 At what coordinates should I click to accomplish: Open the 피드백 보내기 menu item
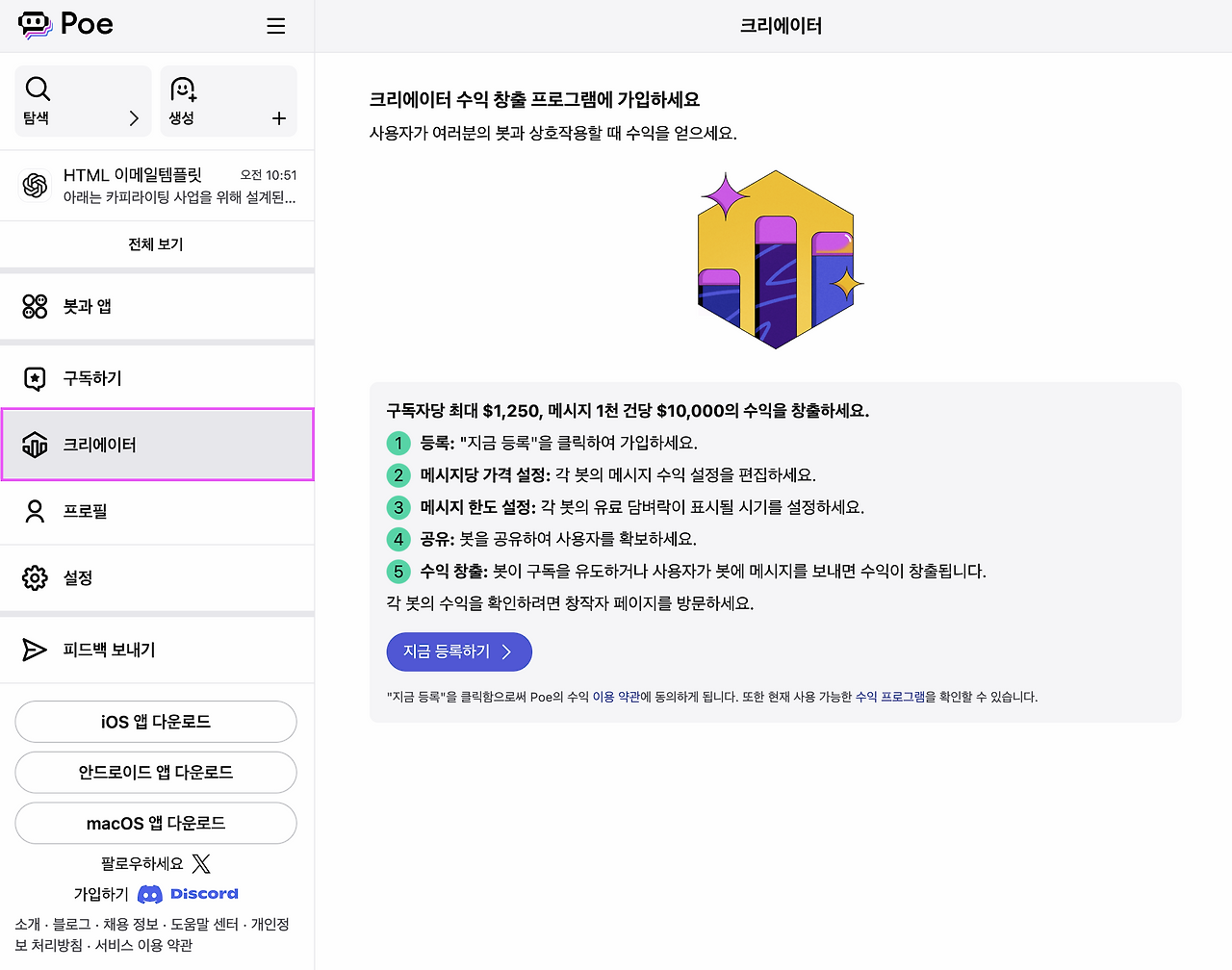click(157, 650)
